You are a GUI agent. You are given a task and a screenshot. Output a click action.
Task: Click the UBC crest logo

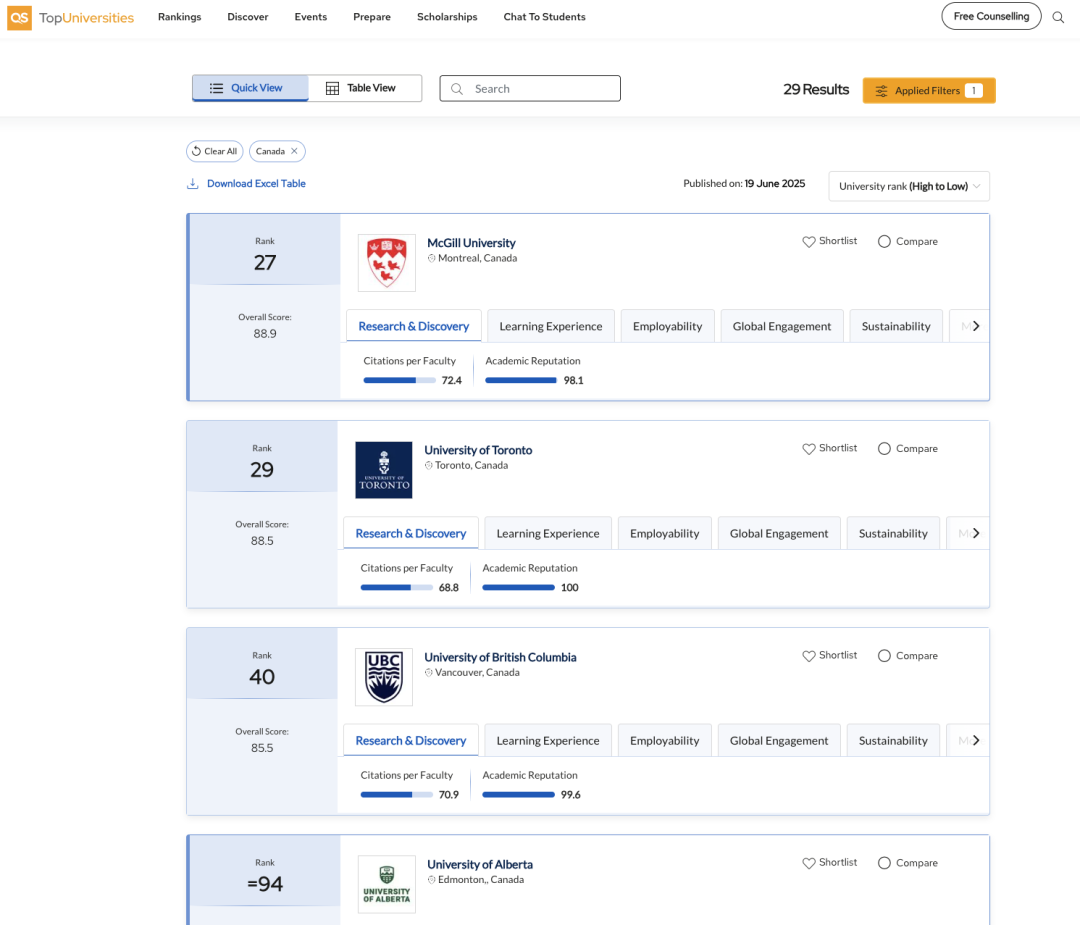point(384,677)
